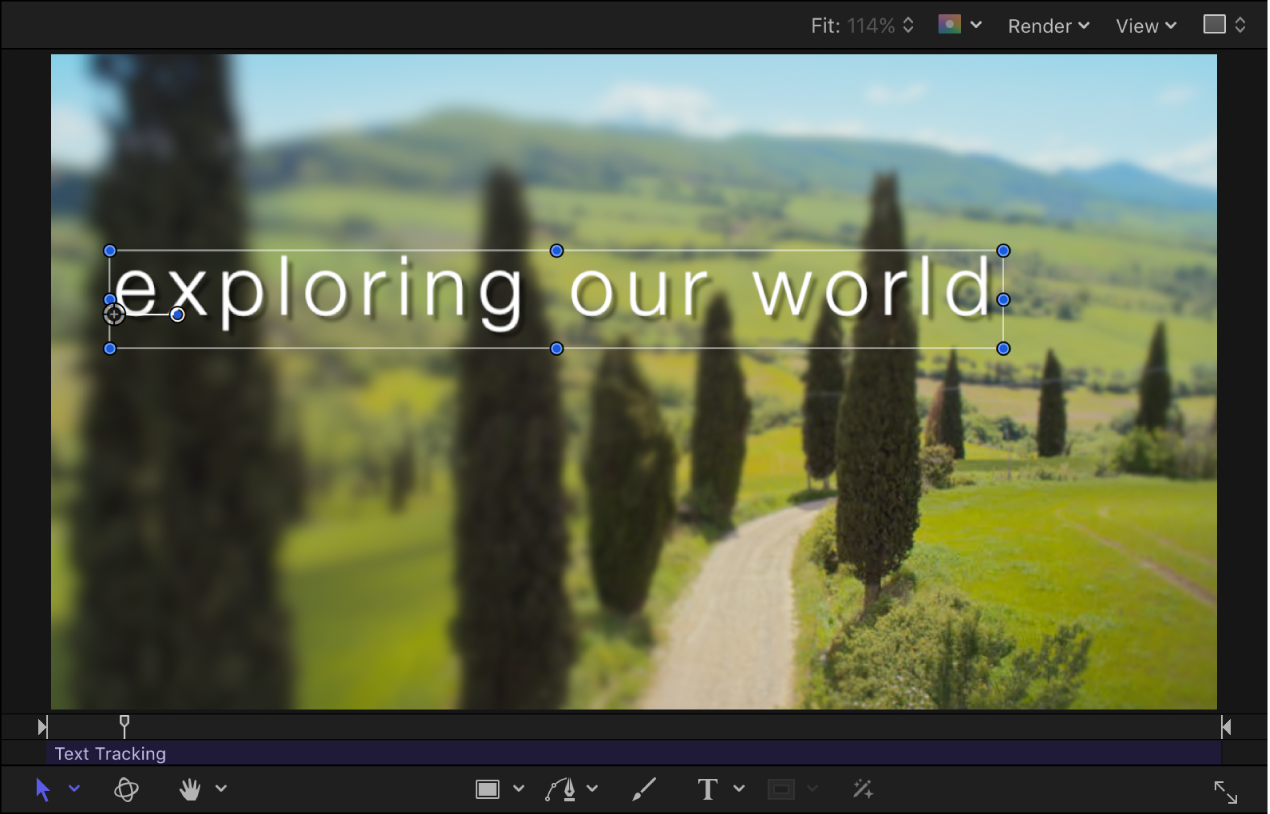Image resolution: width=1270 pixels, height=814 pixels.
Task: Activate the 3D Transform tool
Action: point(126,789)
